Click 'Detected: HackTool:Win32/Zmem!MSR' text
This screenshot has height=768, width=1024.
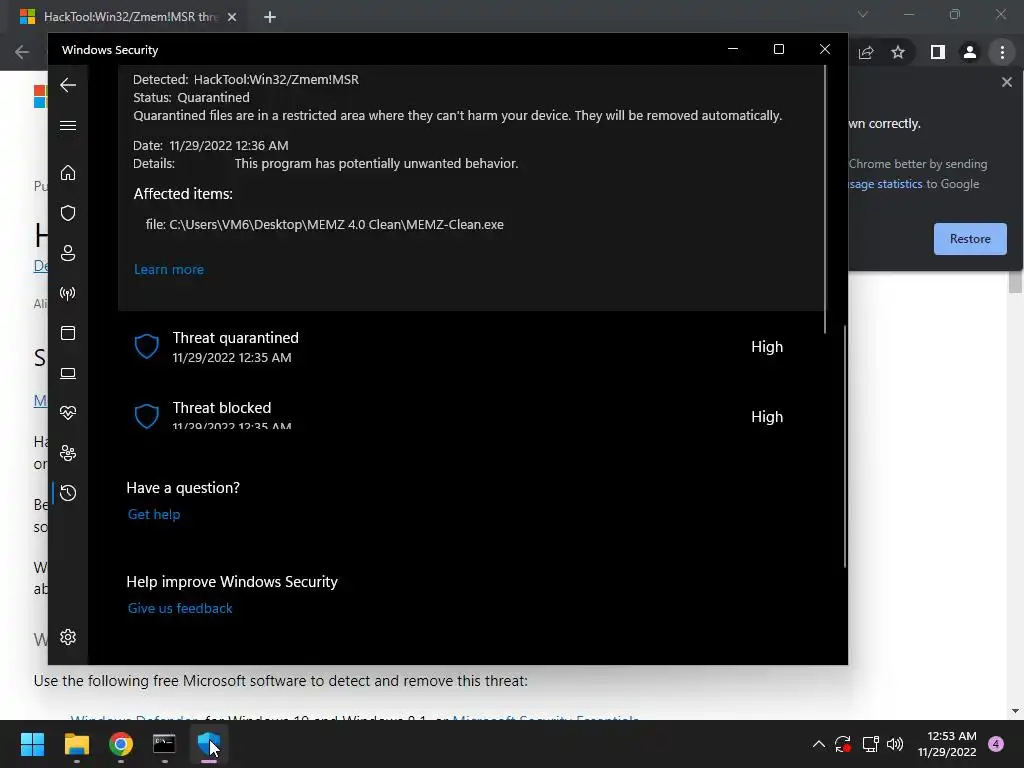246,80
